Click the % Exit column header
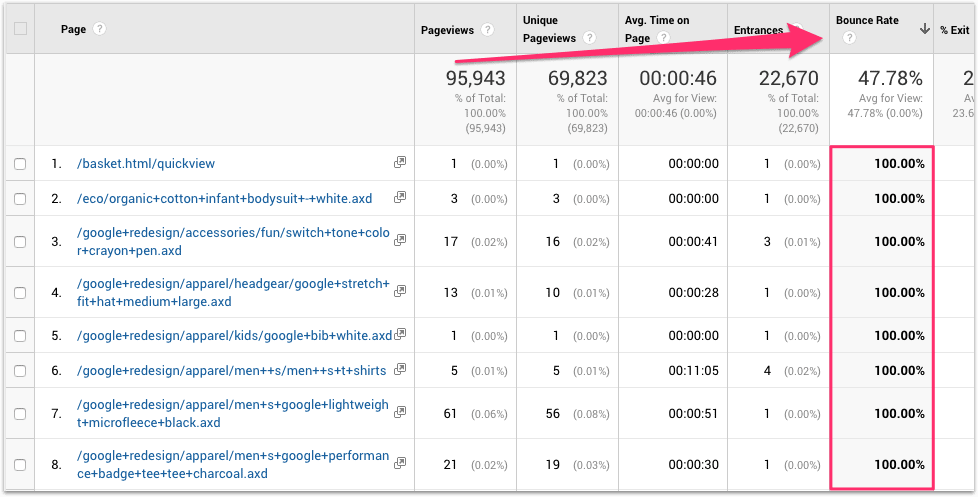 pyautogui.click(x=955, y=30)
